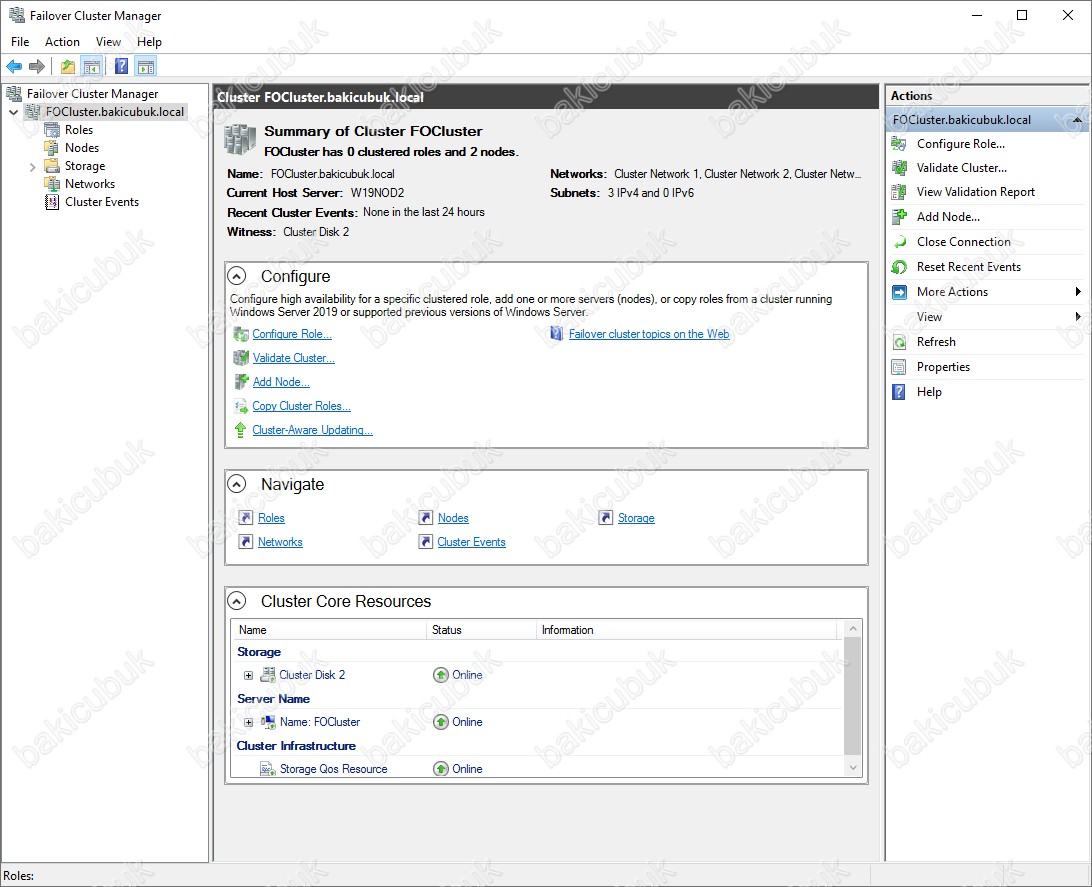1092x887 pixels.
Task: Click the Storage Qos Resource icon
Action: coord(268,769)
